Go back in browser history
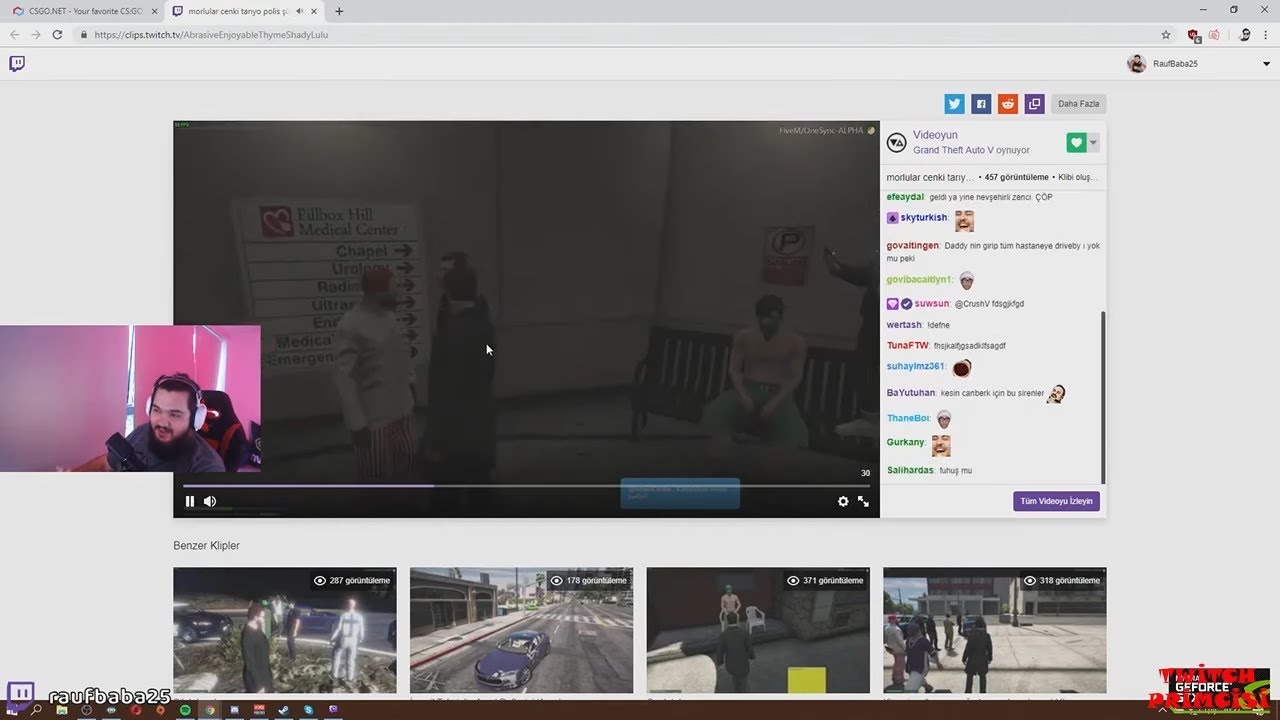Viewport: 1280px width, 720px height. click(x=15, y=35)
